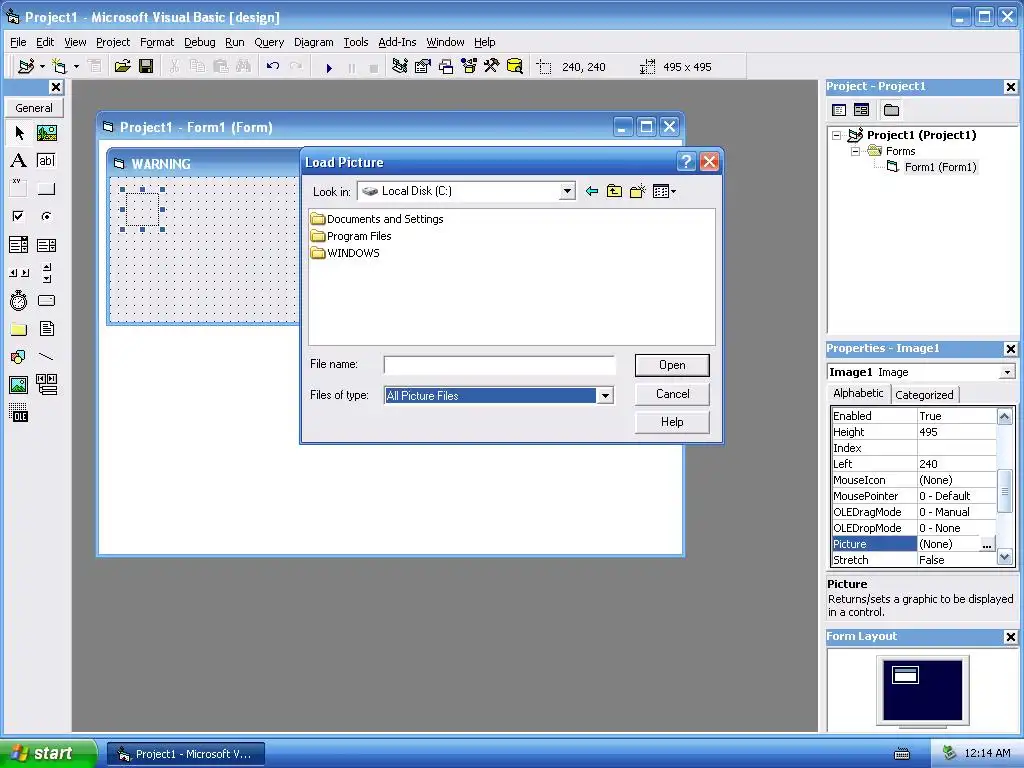The image size is (1024, 768).
Task: Open Object Browser toolbar icon
Action: pos(469,66)
